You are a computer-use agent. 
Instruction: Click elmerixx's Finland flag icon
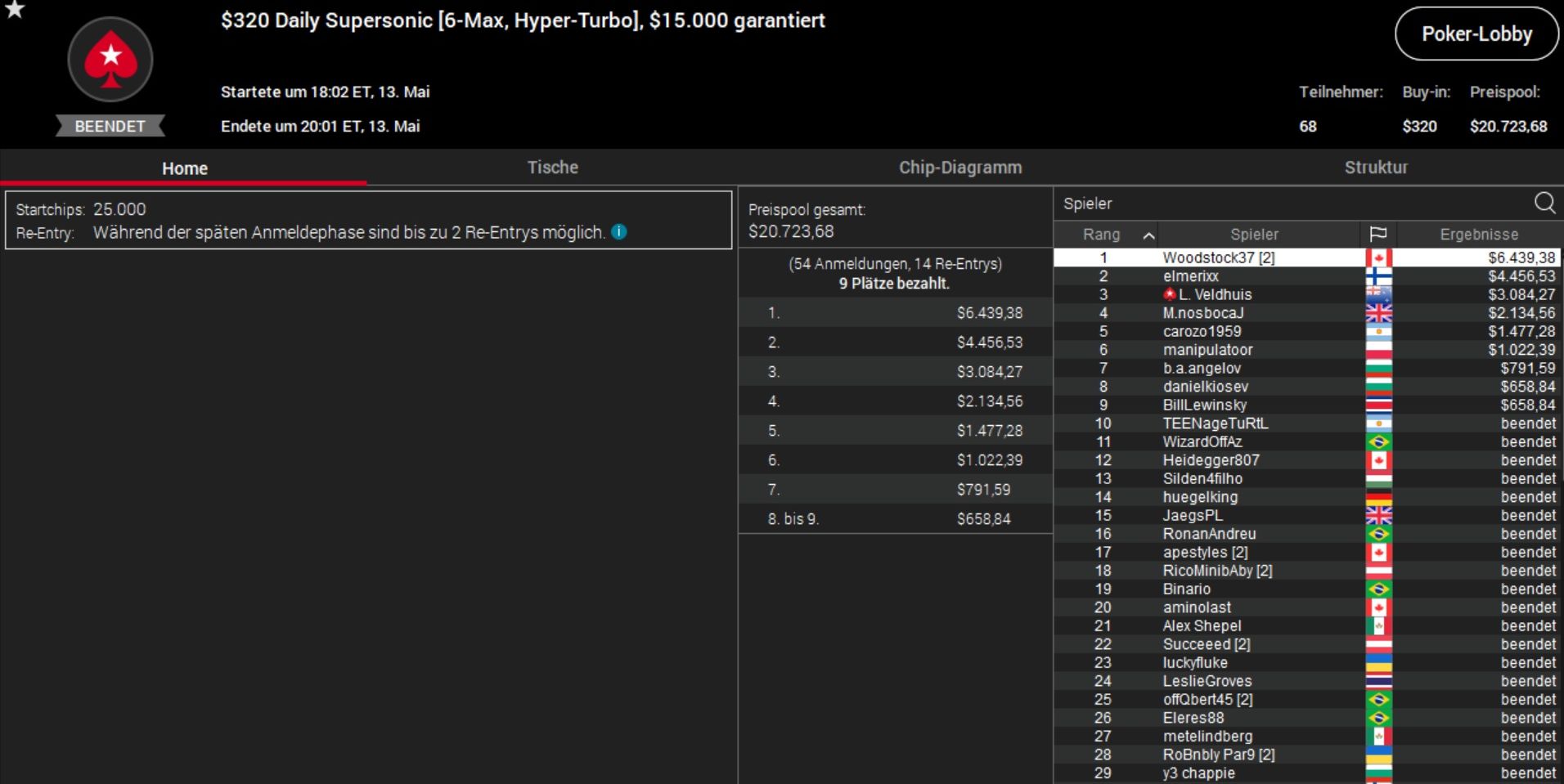[x=1378, y=276]
